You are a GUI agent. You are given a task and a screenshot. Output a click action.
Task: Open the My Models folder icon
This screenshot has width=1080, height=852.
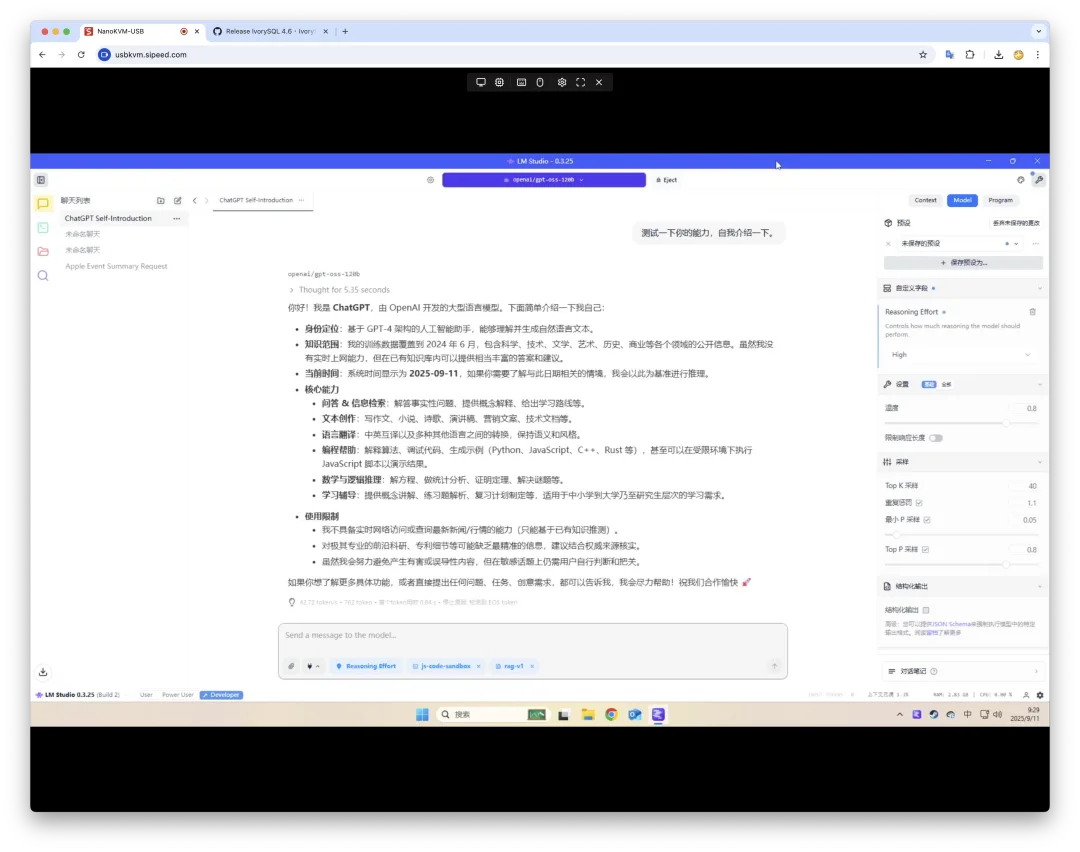click(x=43, y=251)
